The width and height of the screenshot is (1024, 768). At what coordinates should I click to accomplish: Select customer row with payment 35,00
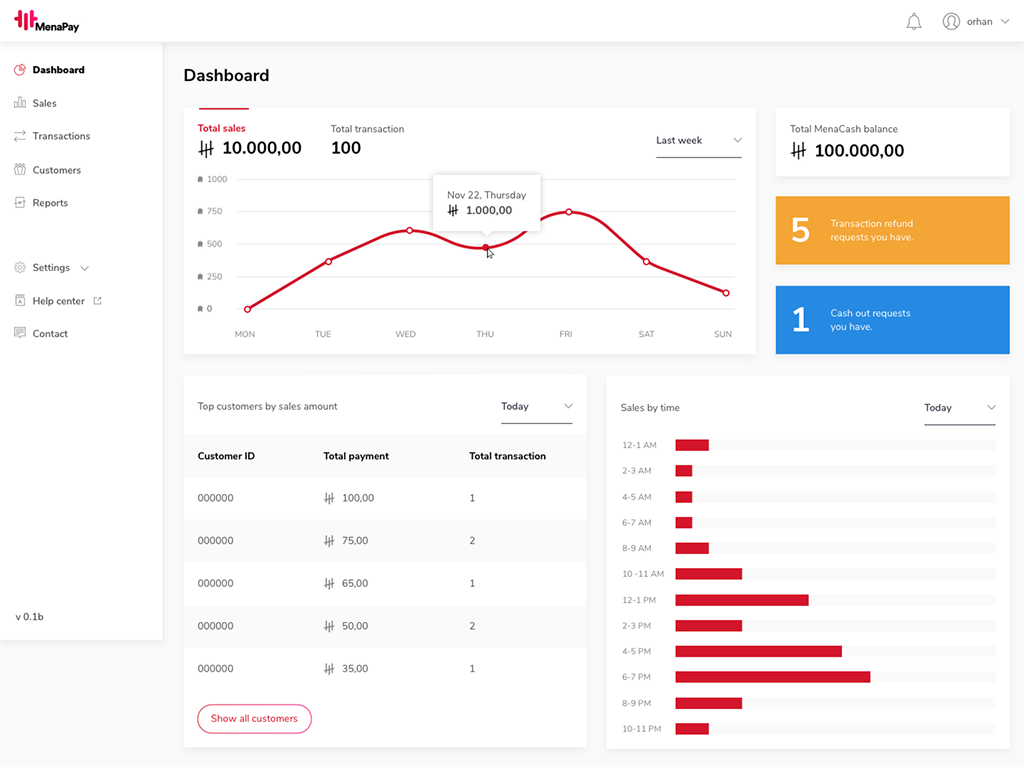(385, 669)
